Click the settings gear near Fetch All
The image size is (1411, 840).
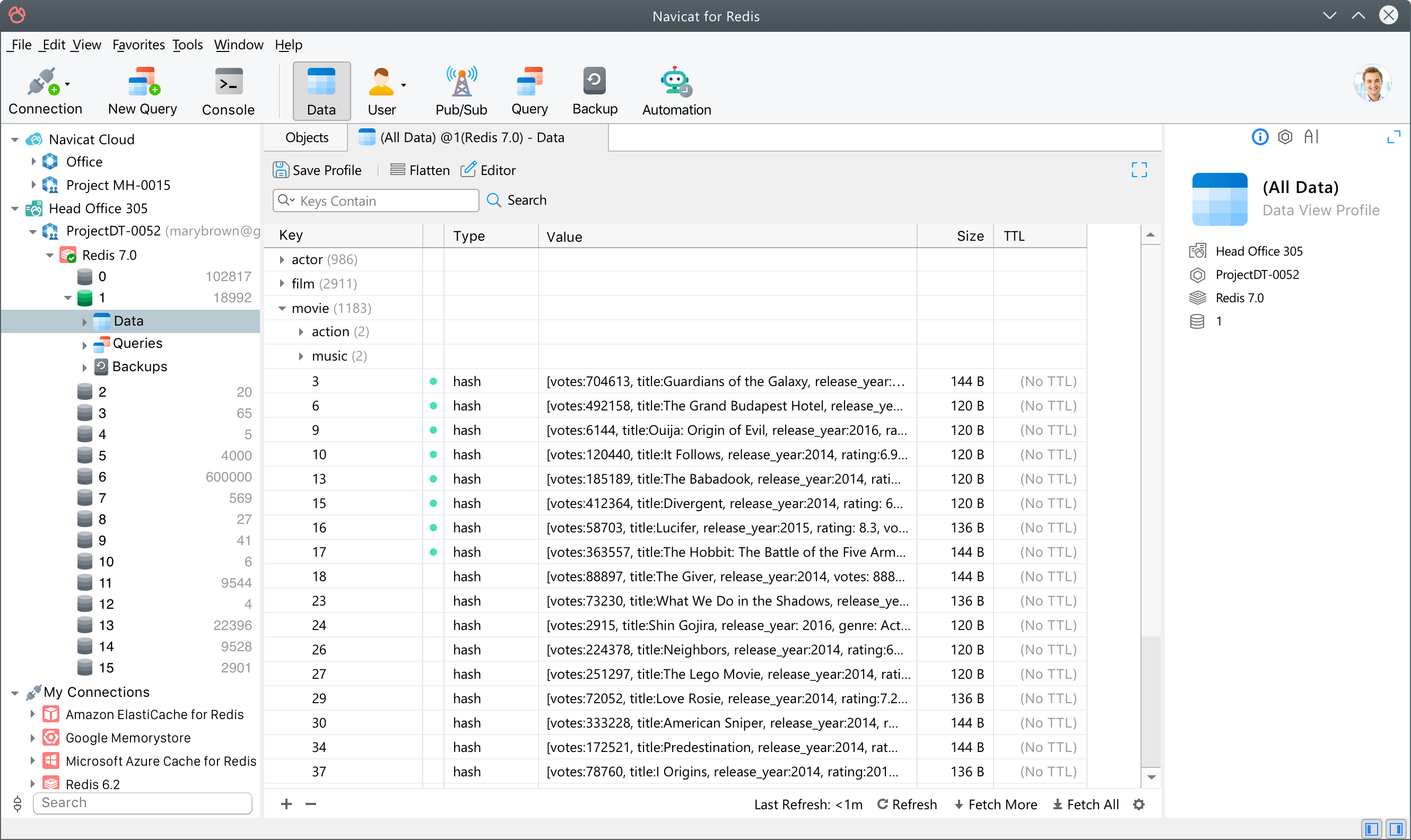pos(1139,804)
